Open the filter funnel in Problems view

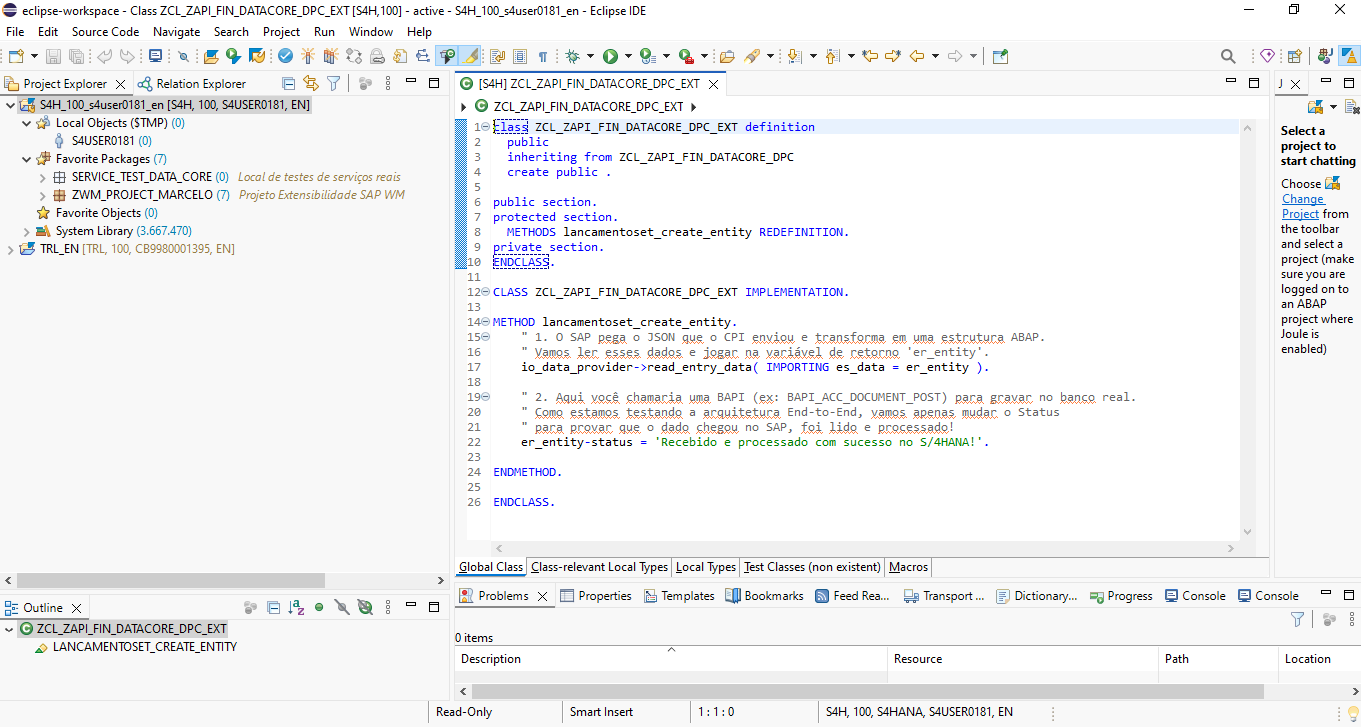[1297, 619]
